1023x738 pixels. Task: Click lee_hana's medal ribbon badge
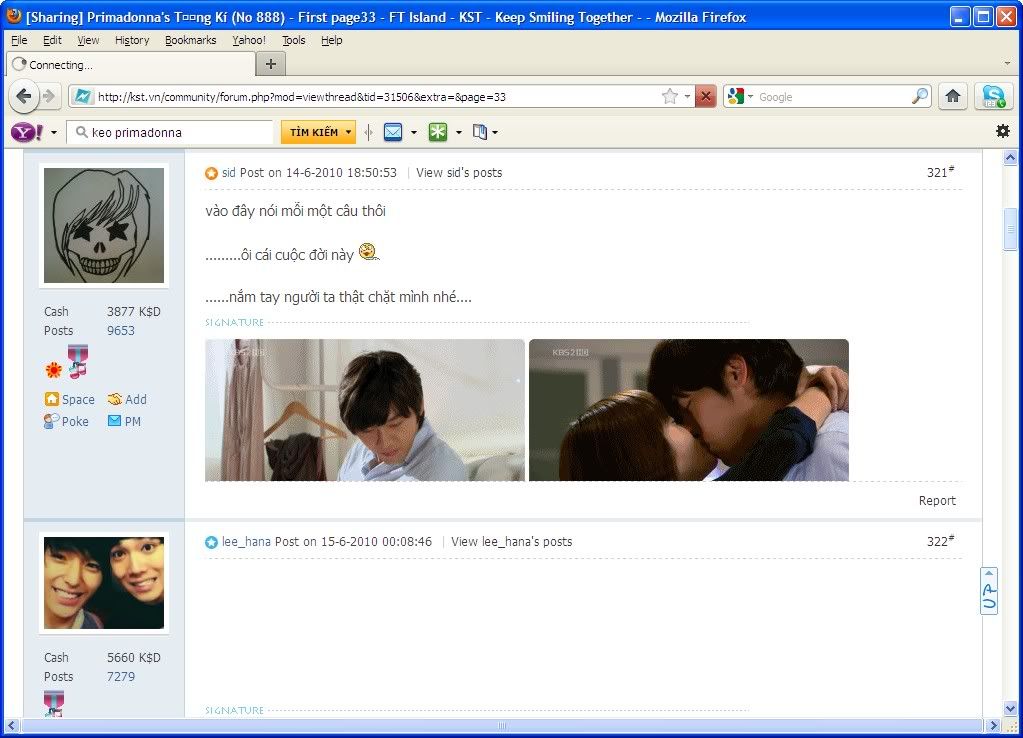point(53,704)
